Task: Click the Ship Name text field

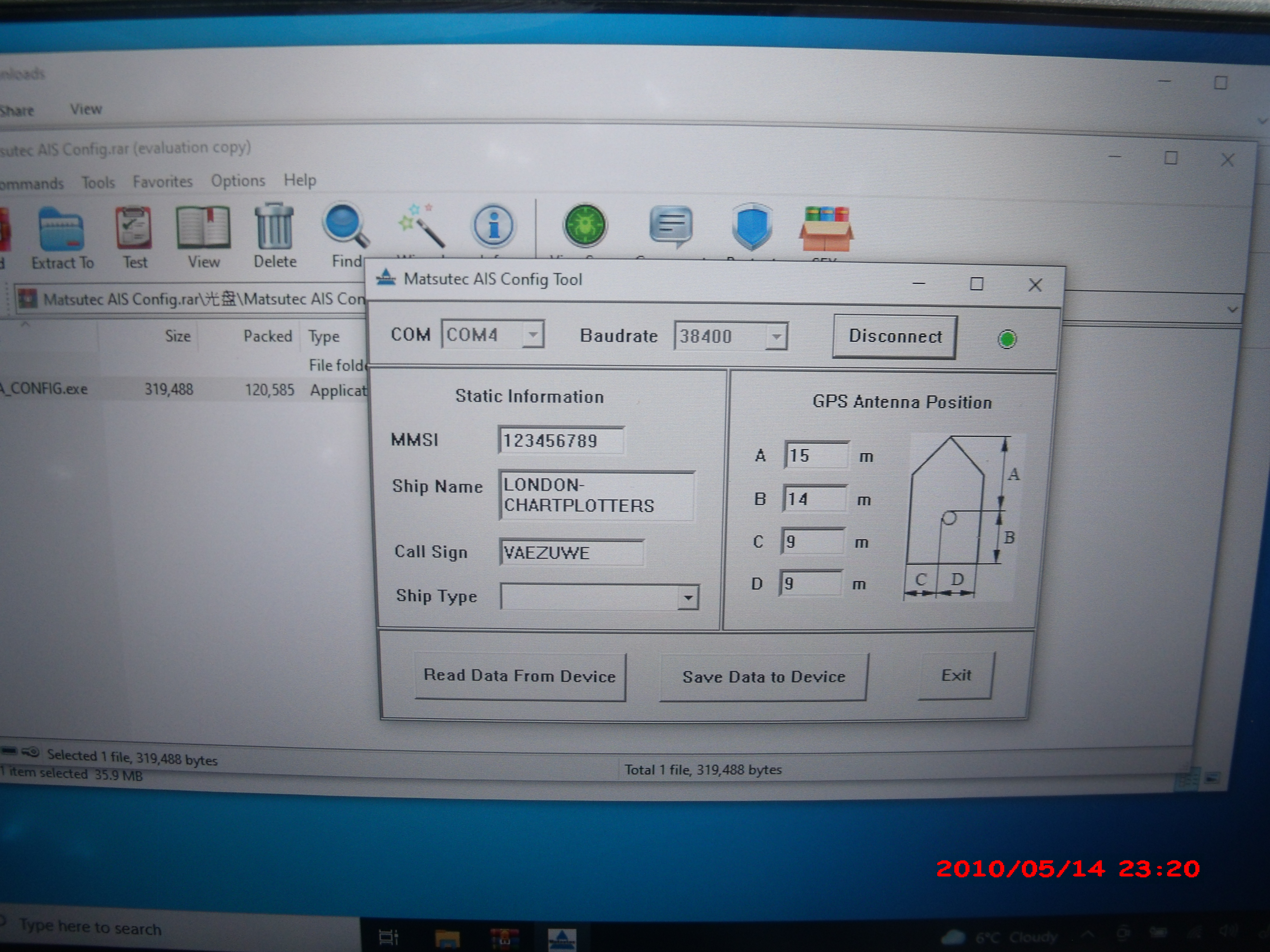Action: click(x=596, y=495)
